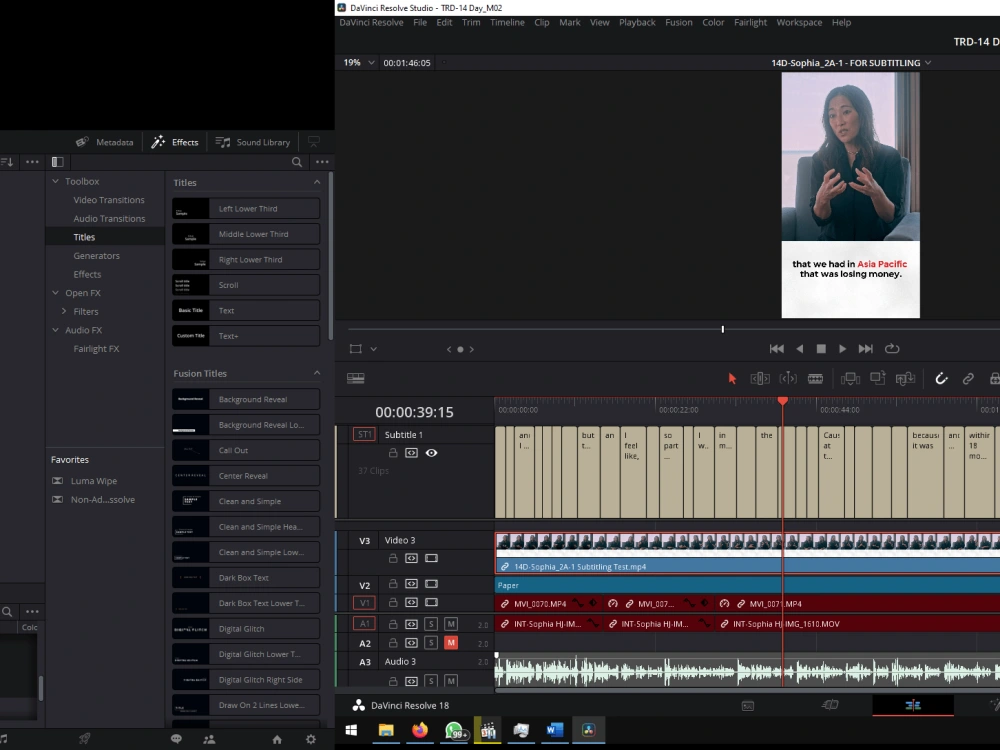
Task: Click the Overwrite Clip icon
Action: pos(878,378)
